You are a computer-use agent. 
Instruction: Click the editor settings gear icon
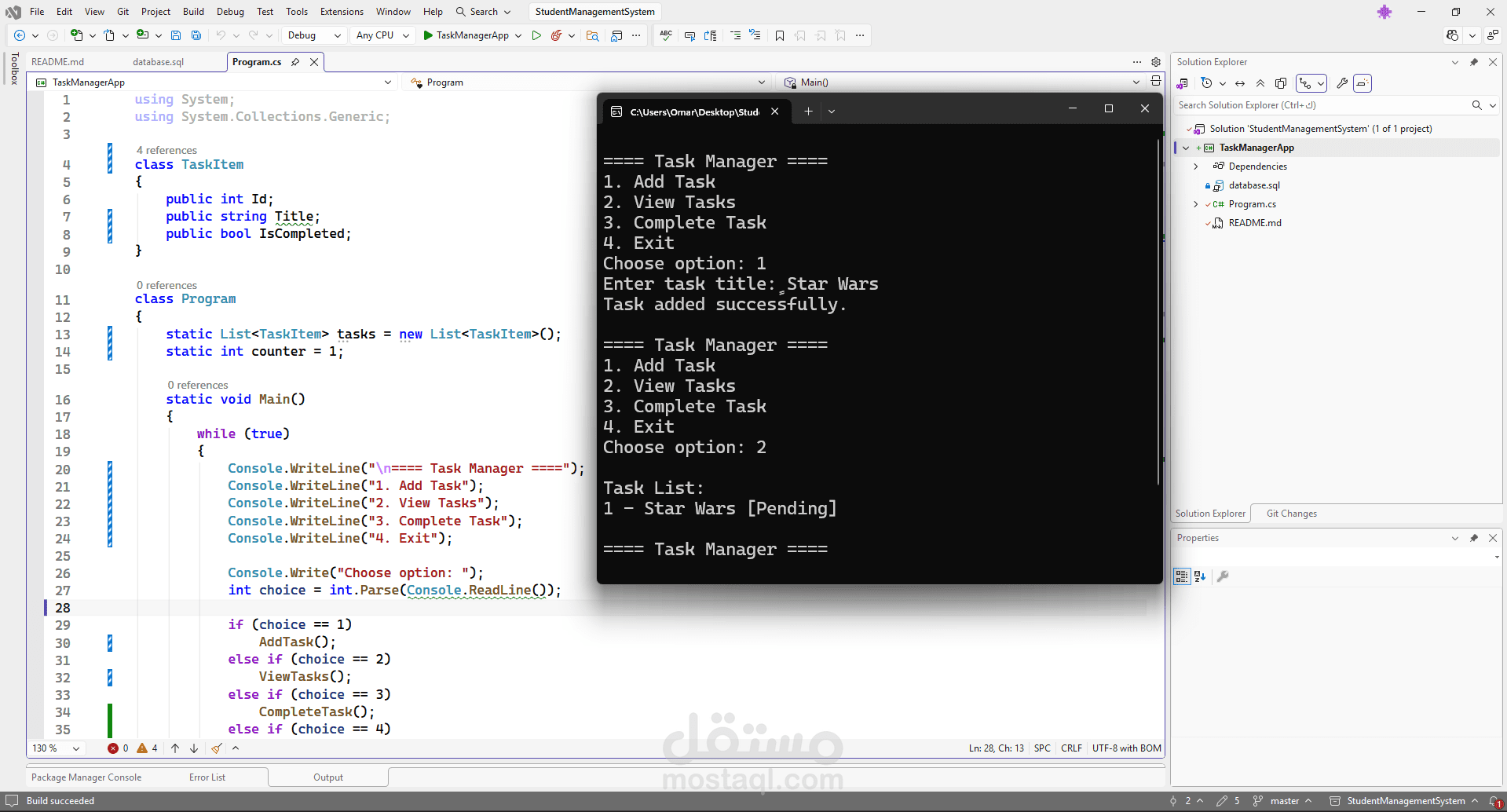[1156, 62]
